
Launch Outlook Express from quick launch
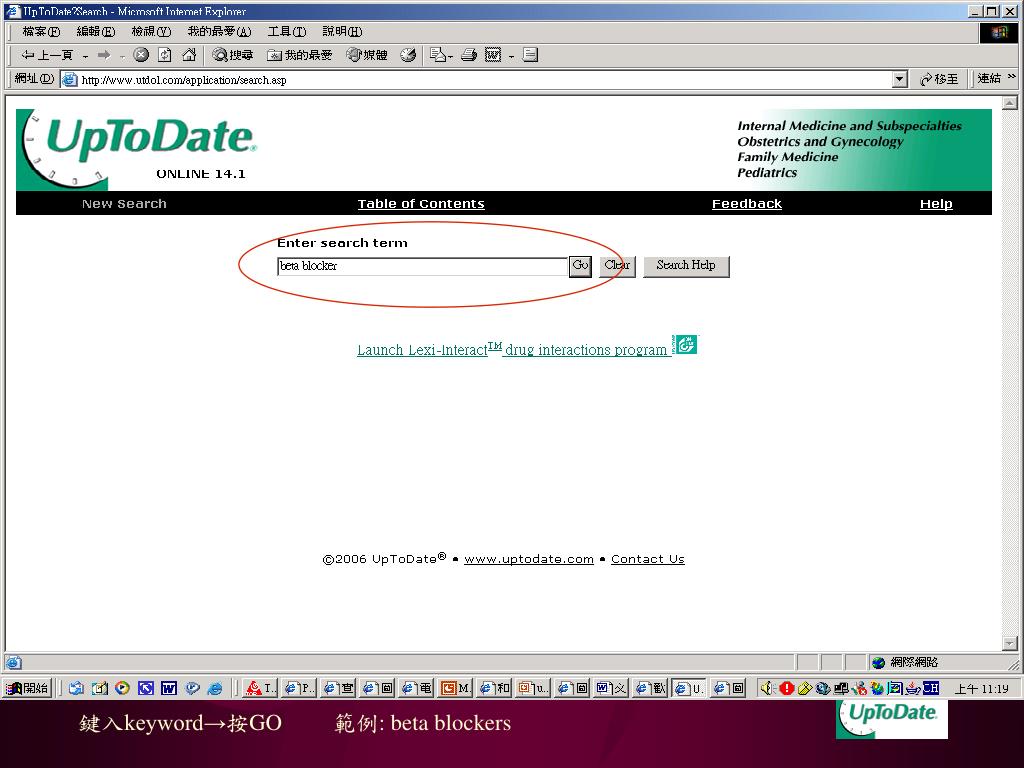click(76, 688)
